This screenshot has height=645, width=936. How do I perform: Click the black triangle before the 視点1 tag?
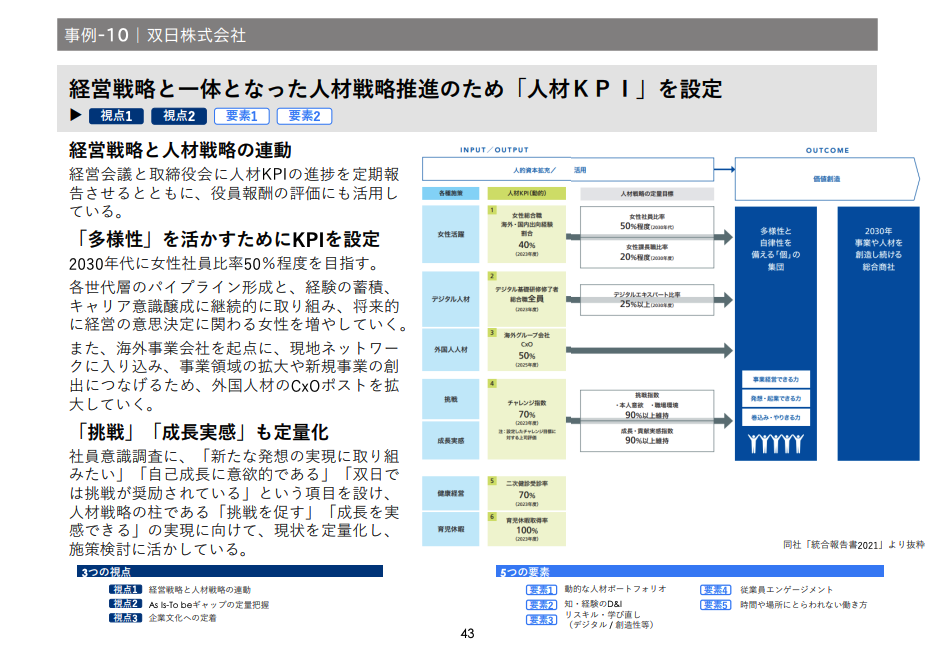(75, 115)
